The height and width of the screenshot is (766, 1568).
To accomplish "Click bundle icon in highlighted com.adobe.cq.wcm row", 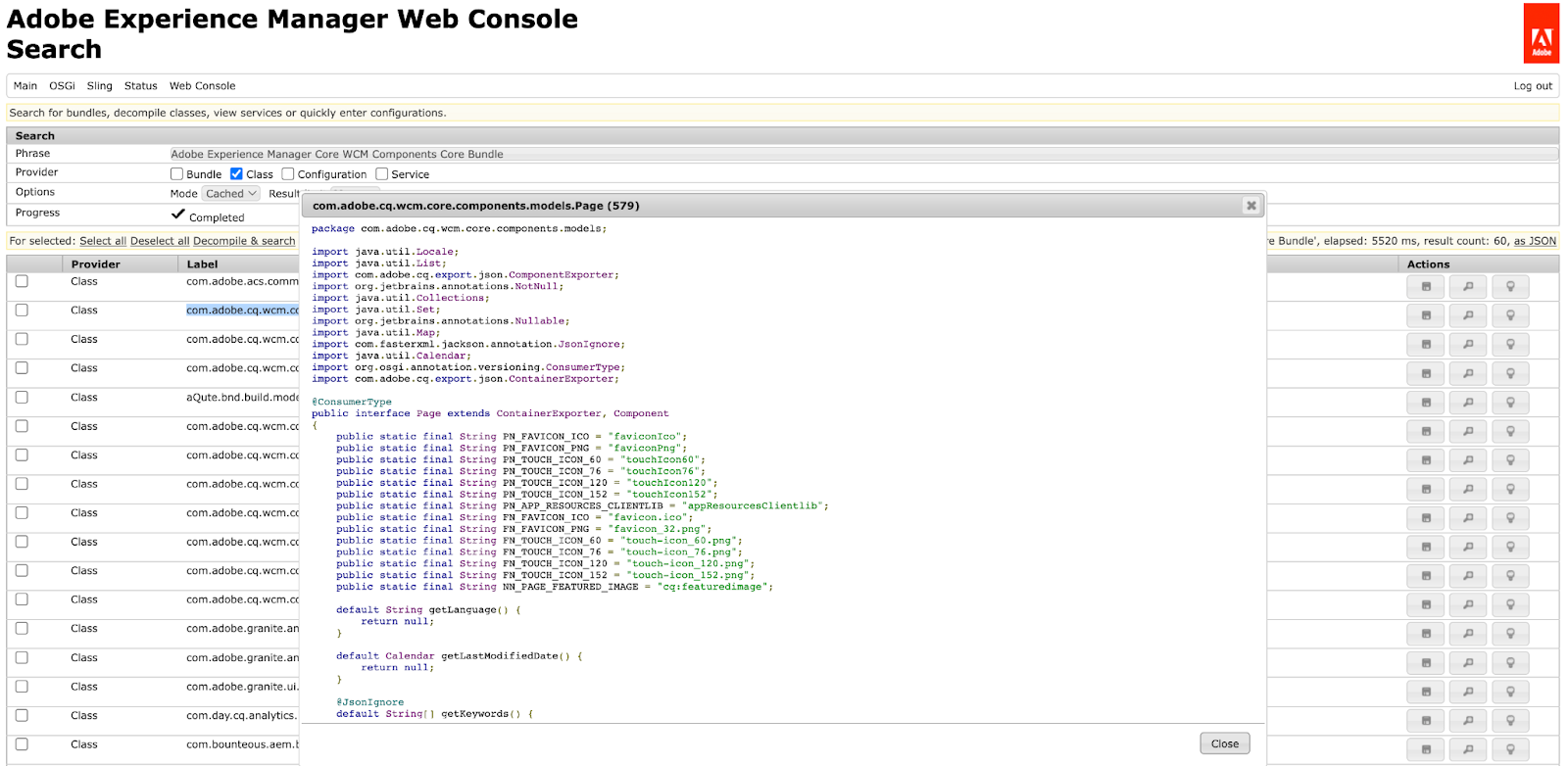I will pos(1426,315).
